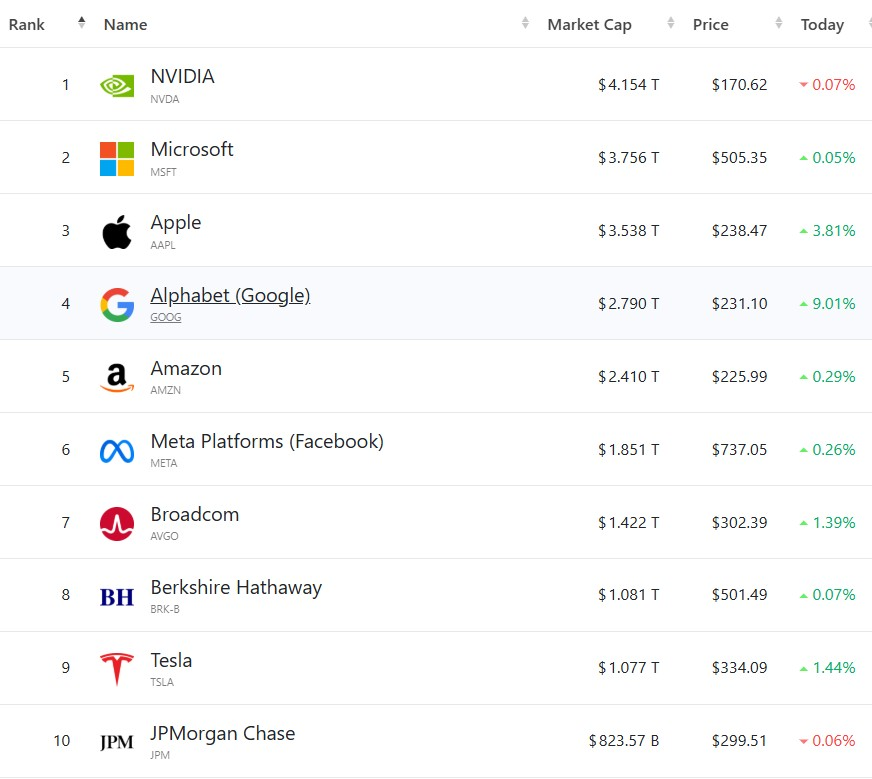The height and width of the screenshot is (779, 872).
Task: Click the $299.51 price for JPMorgan Chase
Action: [x=740, y=741]
